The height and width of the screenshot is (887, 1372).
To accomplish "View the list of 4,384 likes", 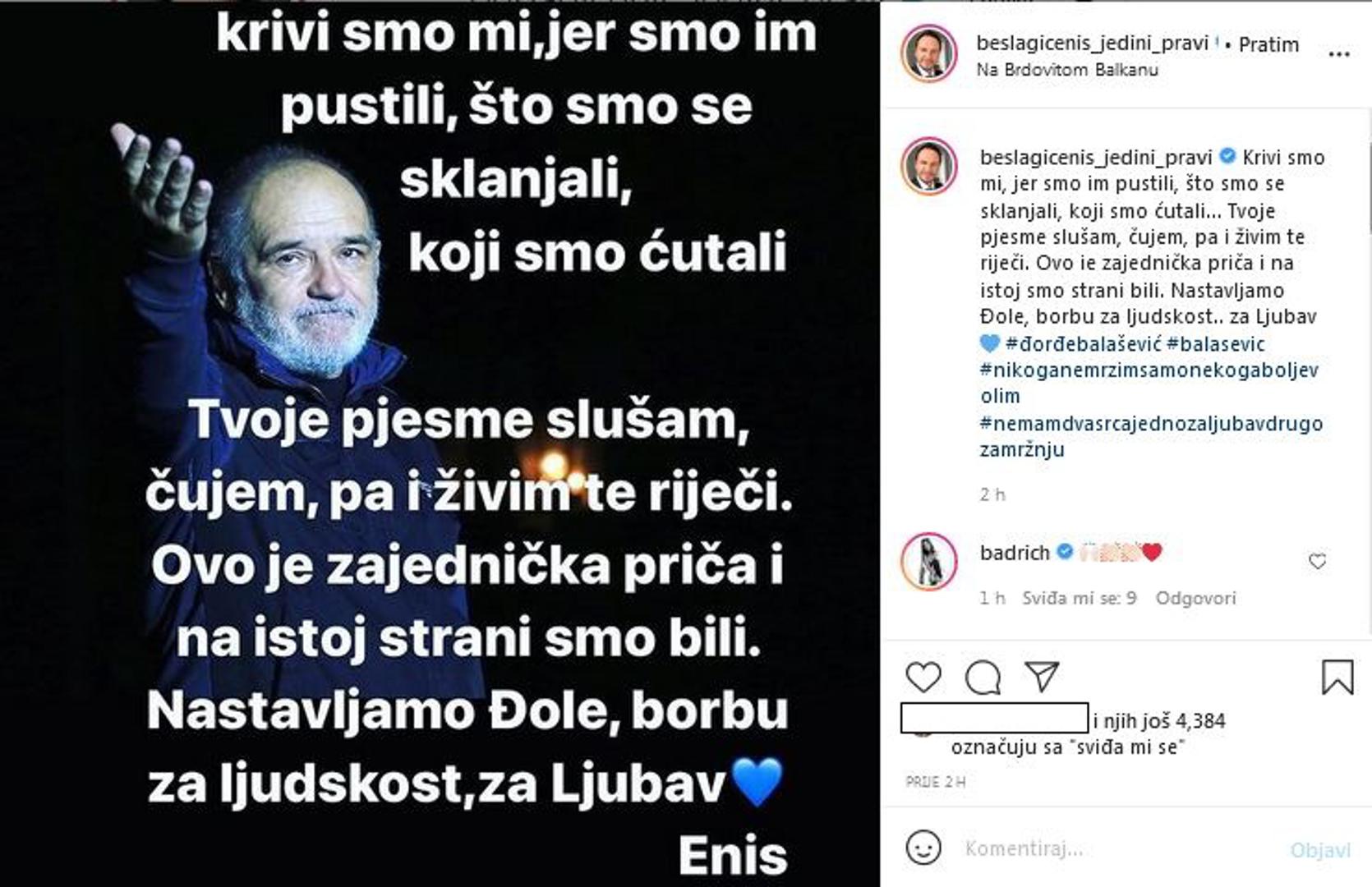I will [1158, 721].
